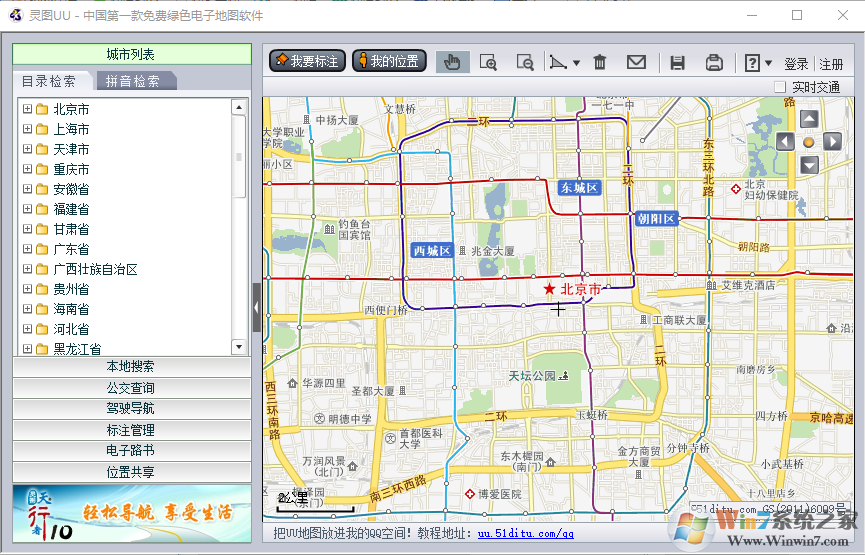Click the zoom out magnifier tool

(x=524, y=62)
